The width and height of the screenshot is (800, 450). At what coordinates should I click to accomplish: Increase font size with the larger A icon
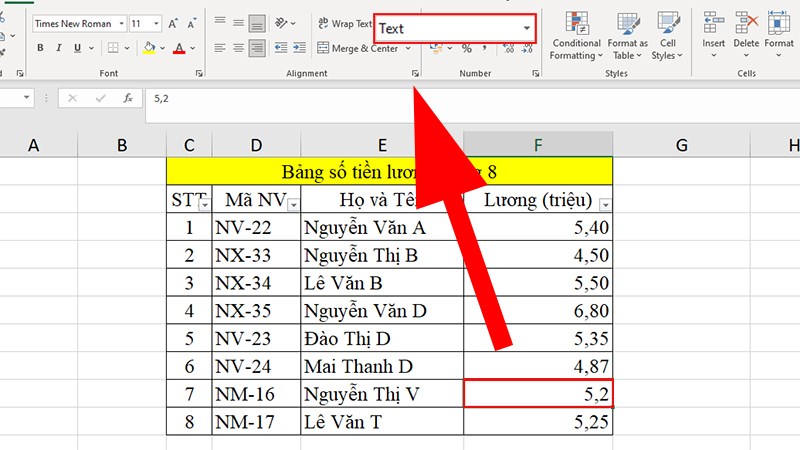(172, 23)
